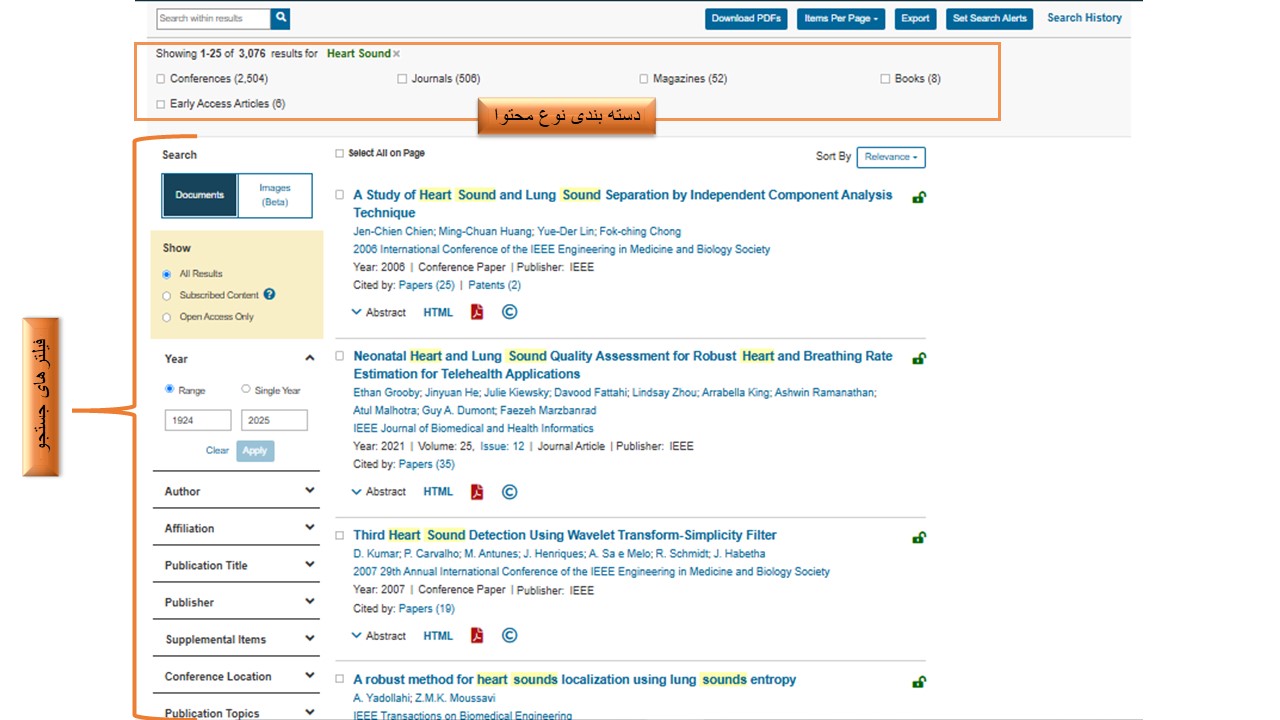Remove the Heart Sound search term
The height and width of the screenshot is (720, 1280).
(396, 54)
